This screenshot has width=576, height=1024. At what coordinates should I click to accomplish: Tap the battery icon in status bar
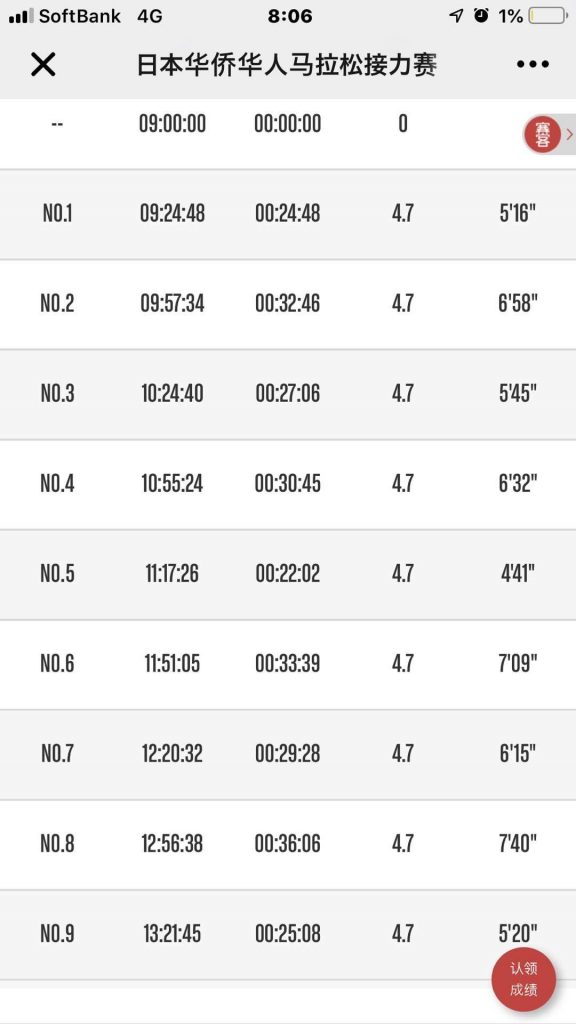[548, 16]
